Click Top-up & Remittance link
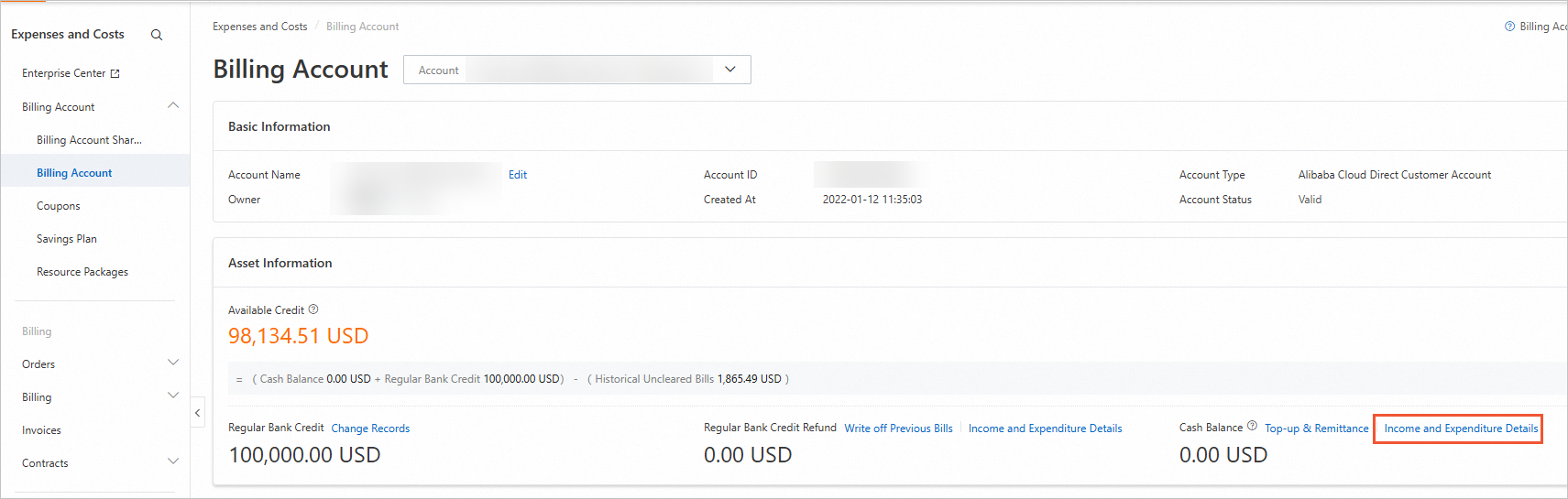1568x499 pixels. click(1317, 428)
